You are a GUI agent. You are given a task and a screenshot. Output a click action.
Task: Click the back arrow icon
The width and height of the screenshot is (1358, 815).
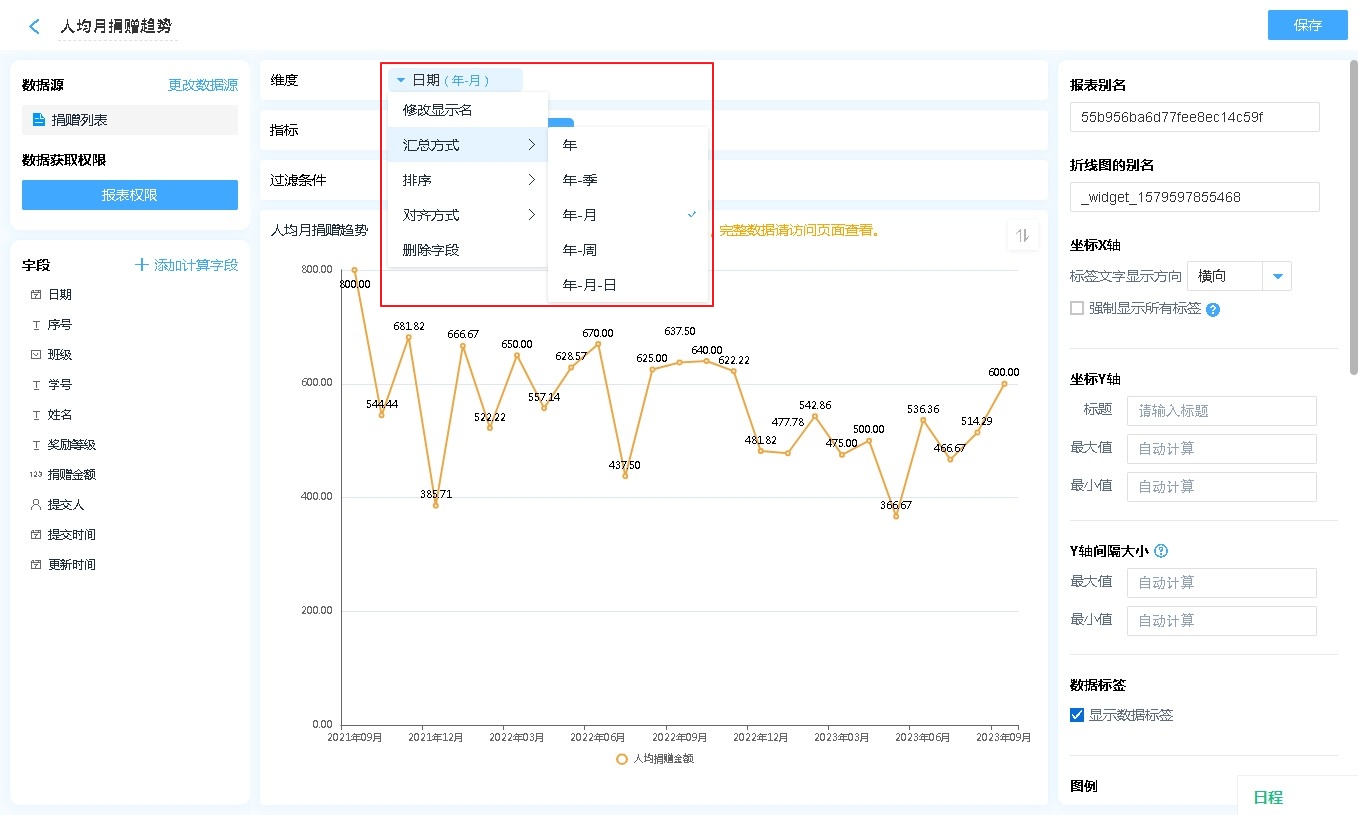tap(35, 27)
